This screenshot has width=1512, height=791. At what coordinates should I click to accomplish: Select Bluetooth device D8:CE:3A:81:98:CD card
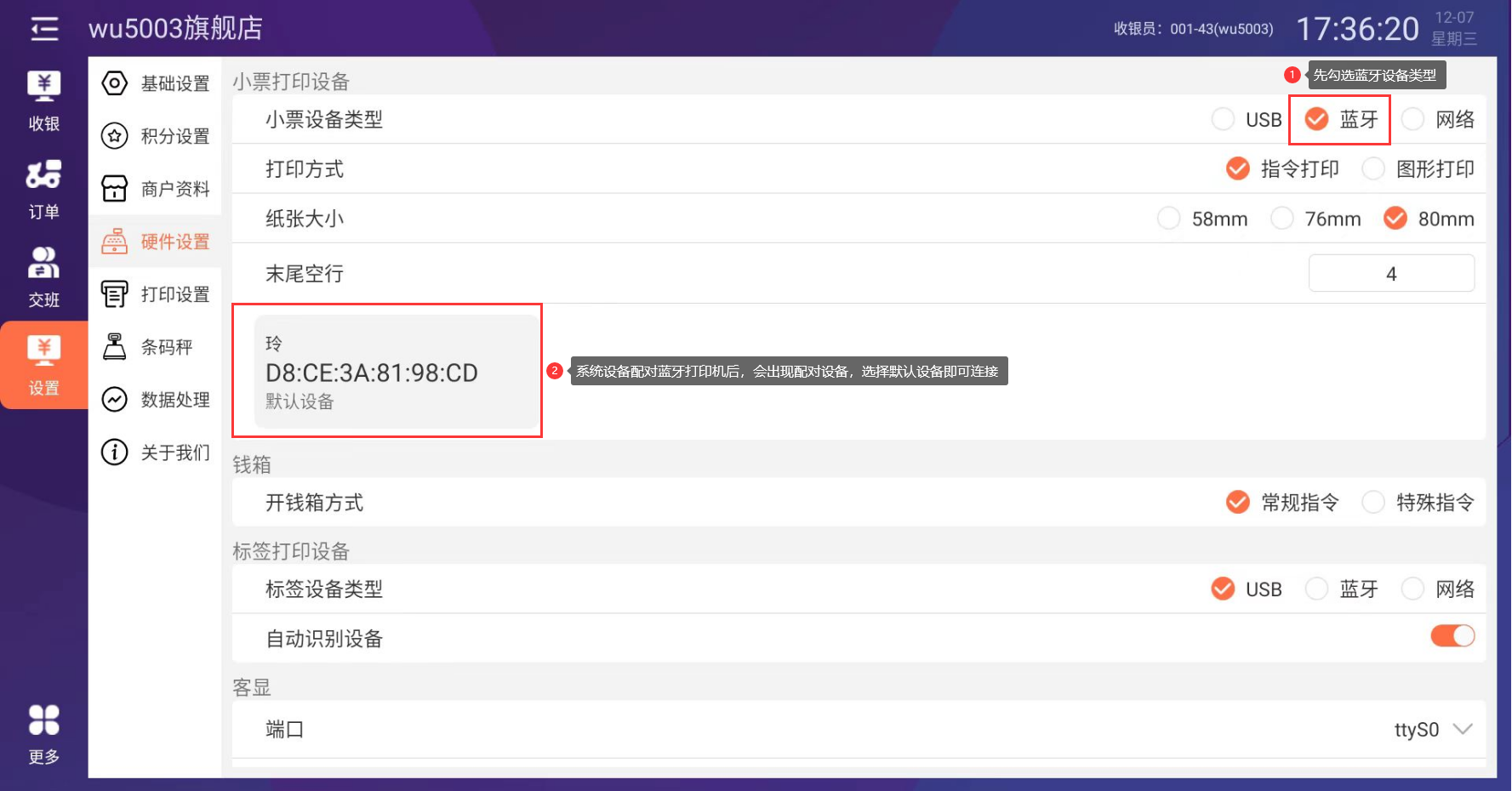coord(397,372)
